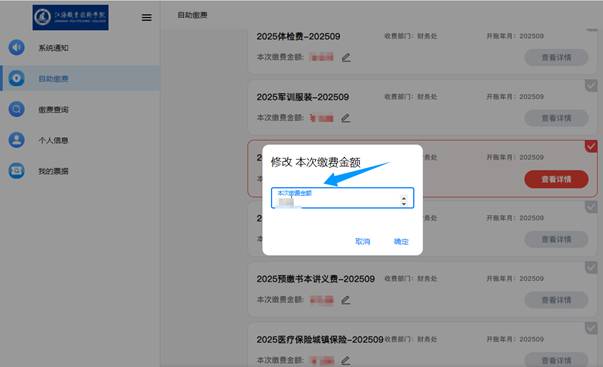Viewport: 603px width, 367px height.
Task: Edit amount pencil for 2025体检费-202509
Action: (346, 58)
